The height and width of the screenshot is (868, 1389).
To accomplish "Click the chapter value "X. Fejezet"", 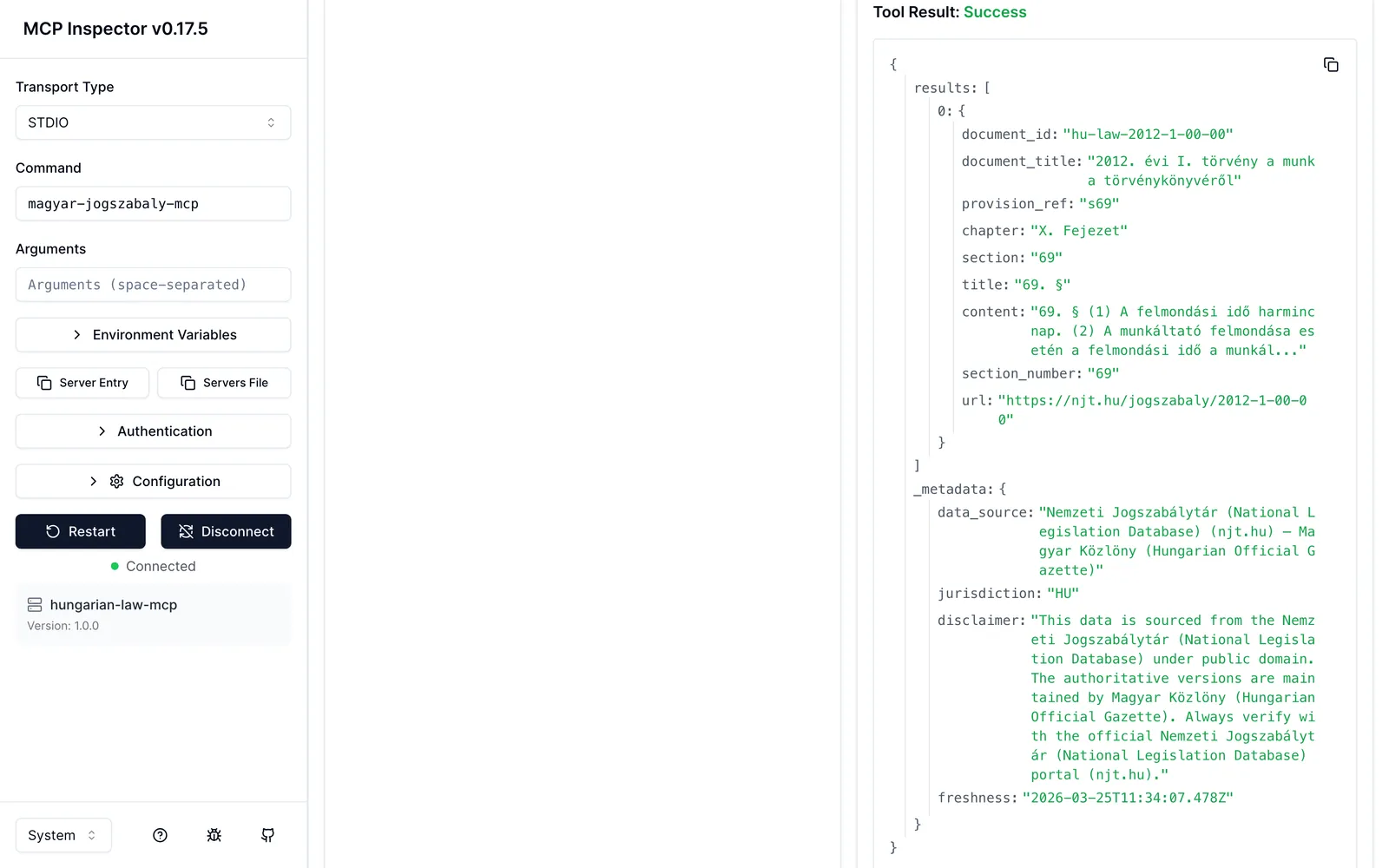I will 1079,231.
